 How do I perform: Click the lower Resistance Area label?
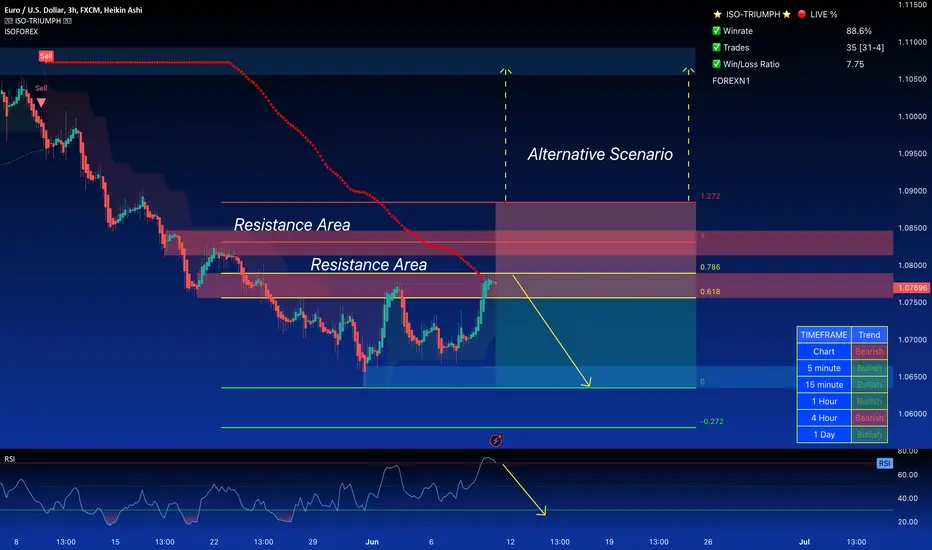click(x=369, y=265)
